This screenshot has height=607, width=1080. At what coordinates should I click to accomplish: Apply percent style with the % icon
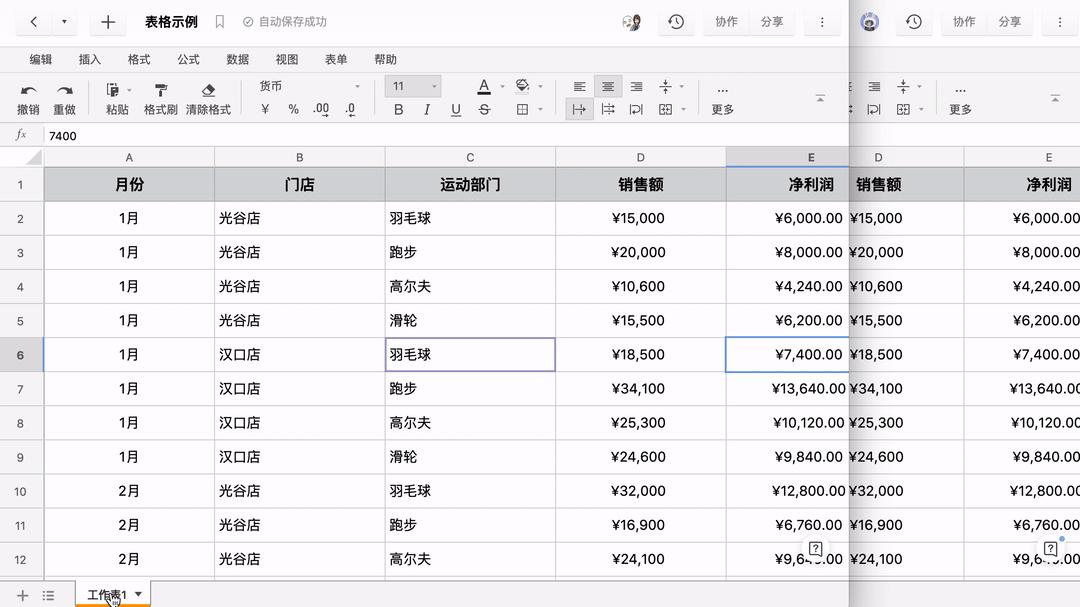pos(293,109)
